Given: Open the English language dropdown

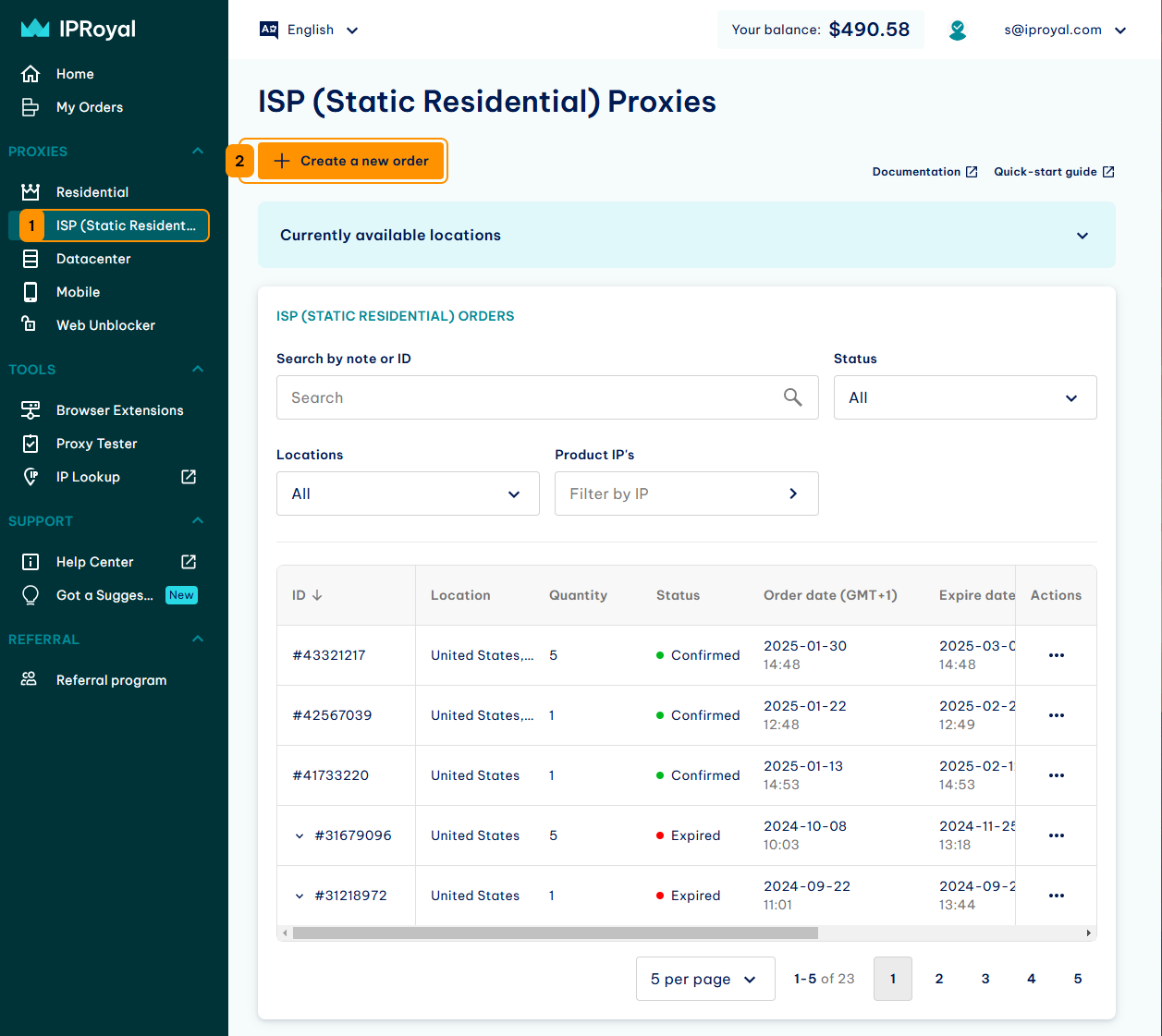Looking at the screenshot, I should click(x=310, y=30).
